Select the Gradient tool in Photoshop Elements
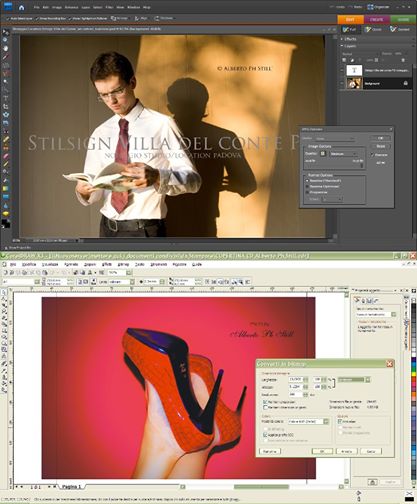This screenshot has width=417, height=504. tap(6, 189)
